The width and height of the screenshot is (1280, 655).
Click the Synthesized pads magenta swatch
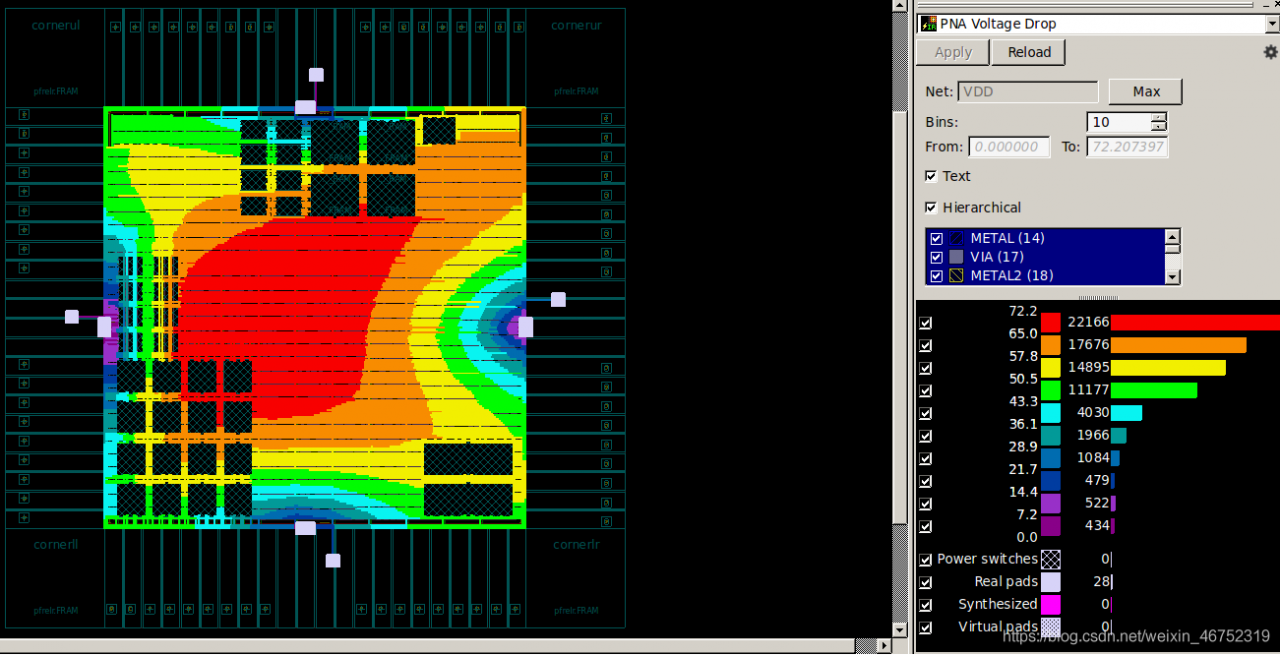(1051, 604)
